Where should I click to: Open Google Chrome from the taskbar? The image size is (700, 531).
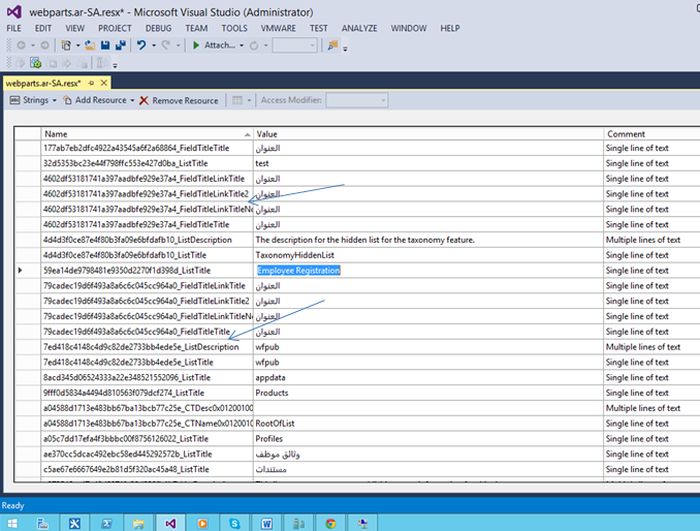tap(331, 522)
